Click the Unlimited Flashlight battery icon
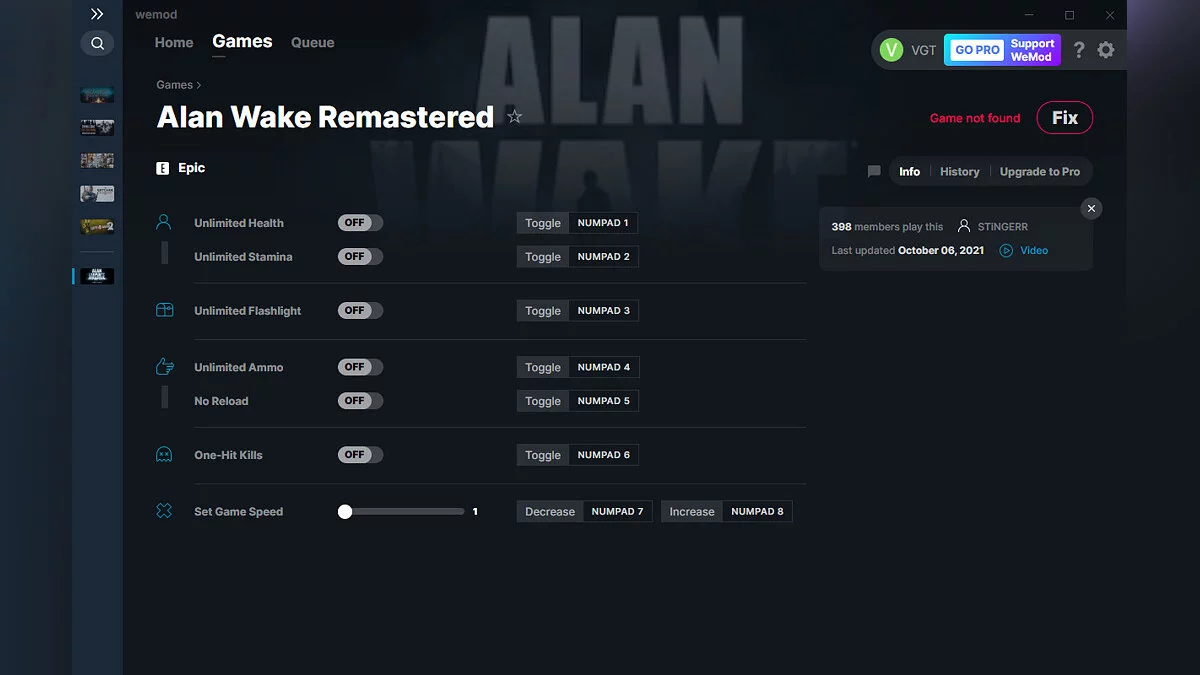1200x675 pixels. coord(163,310)
